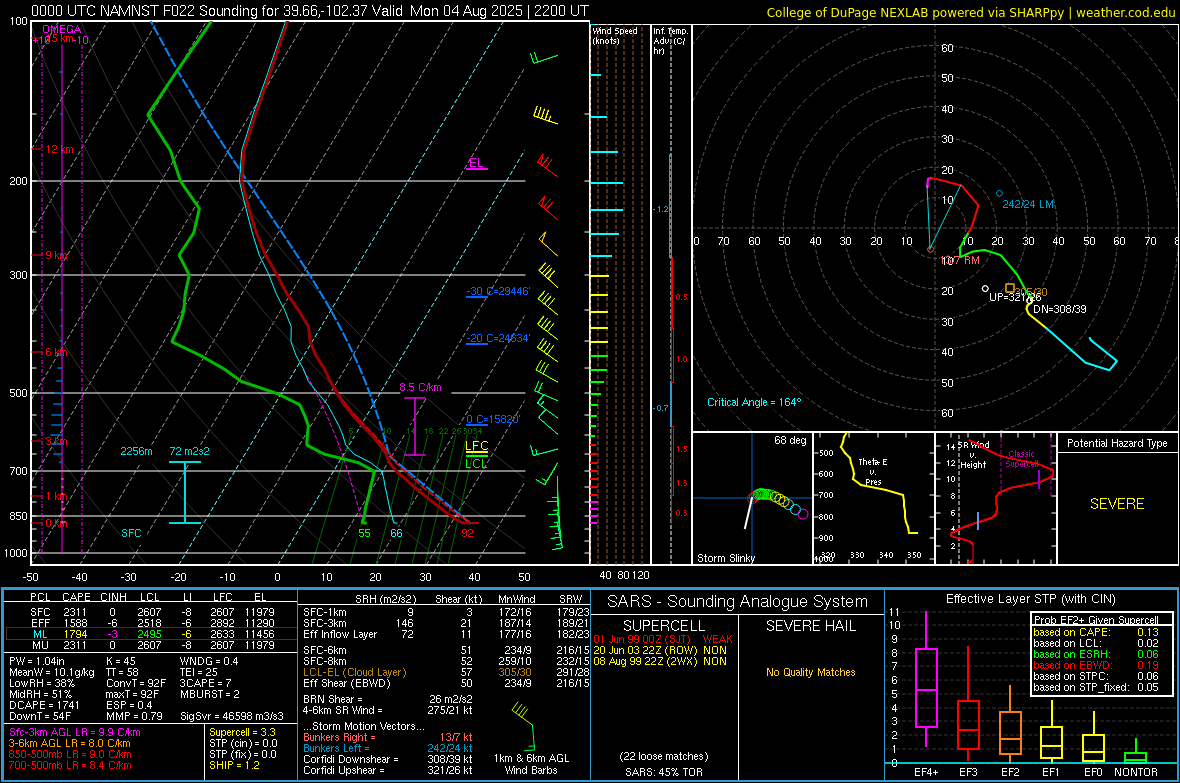
Task: Click the College of DuPage NEXLAB credit text
Action: tap(971, 12)
